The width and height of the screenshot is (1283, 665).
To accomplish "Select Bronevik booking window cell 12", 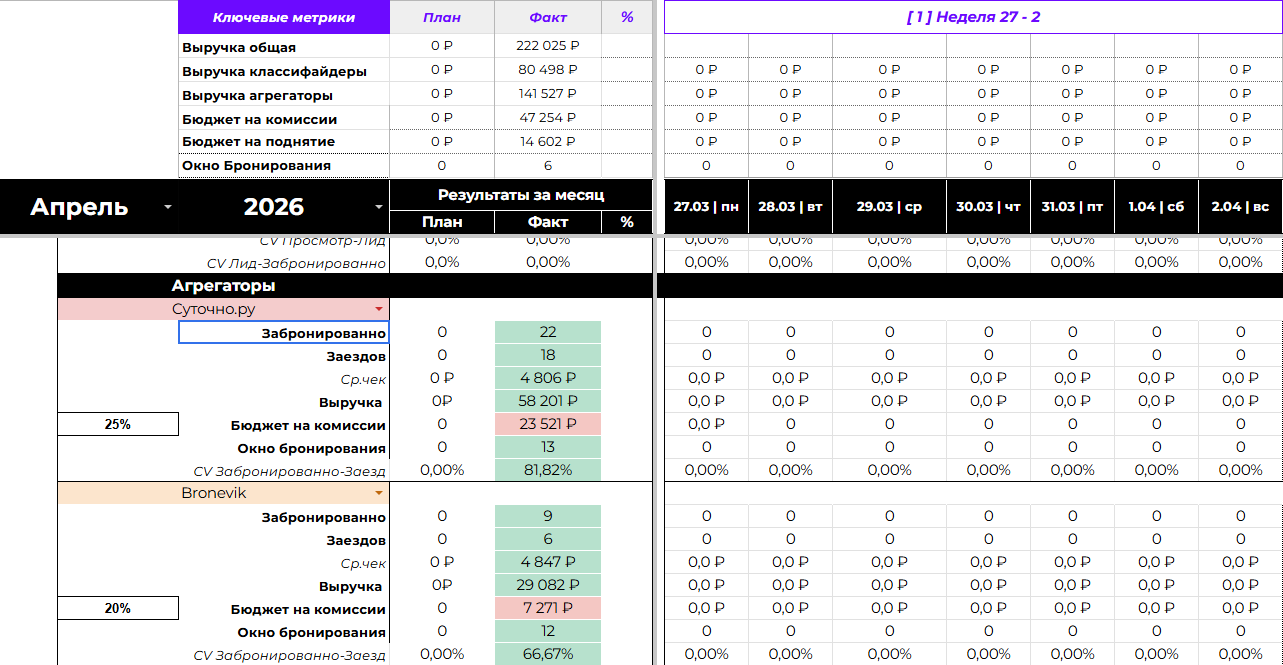I will [x=548, y=631].
